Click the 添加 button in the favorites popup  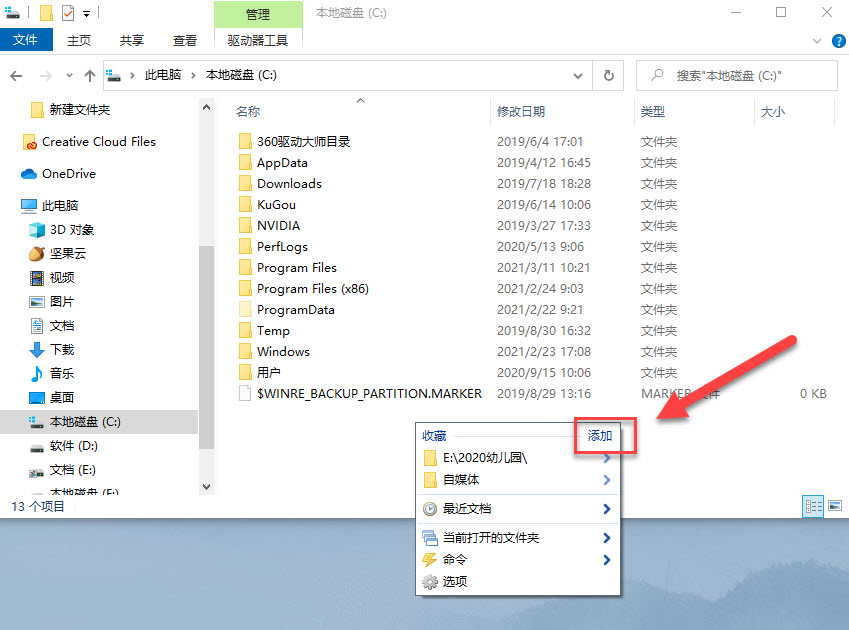point(600,436)
